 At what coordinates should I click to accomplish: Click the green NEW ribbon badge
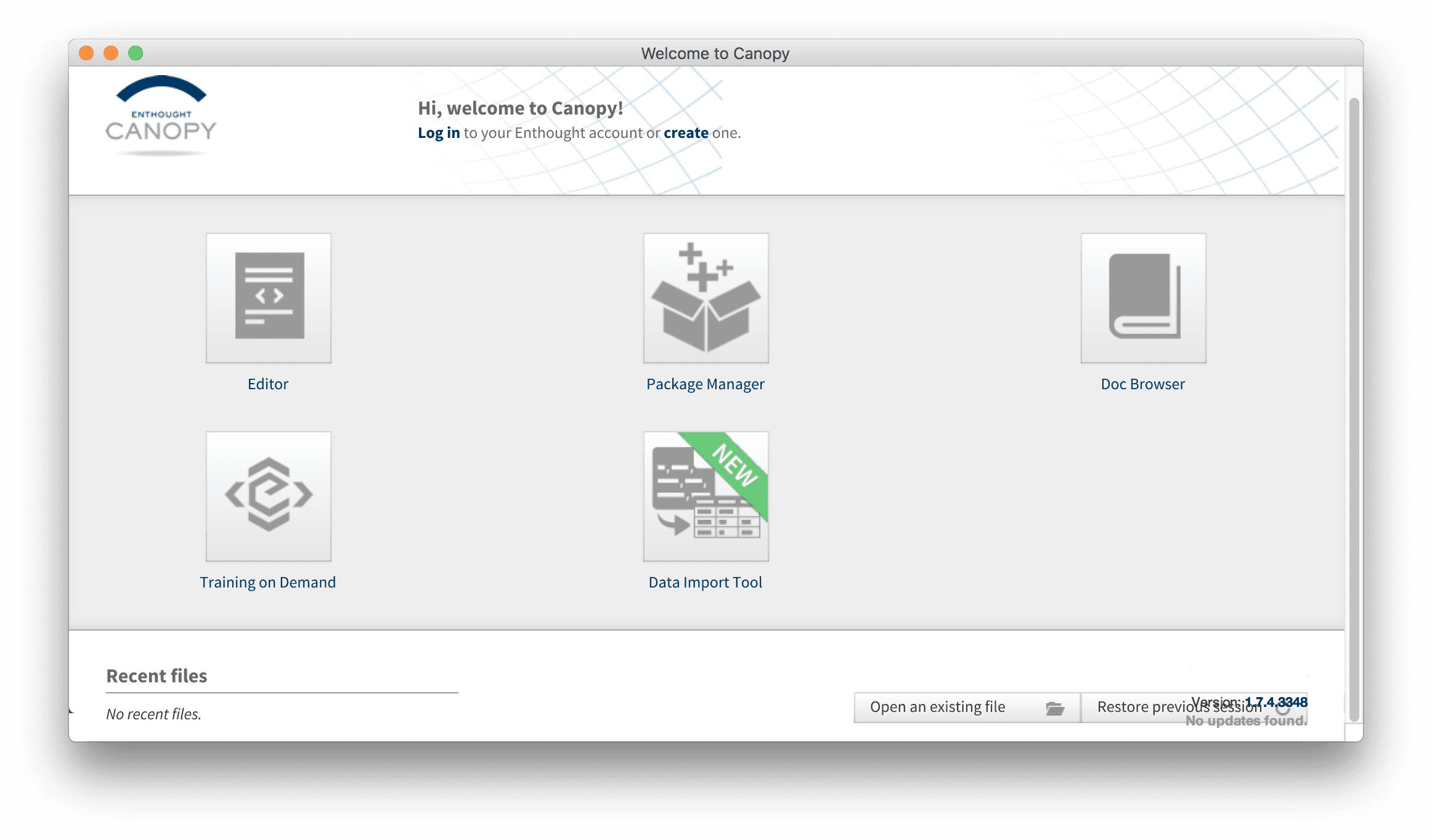tap(736, 466)
